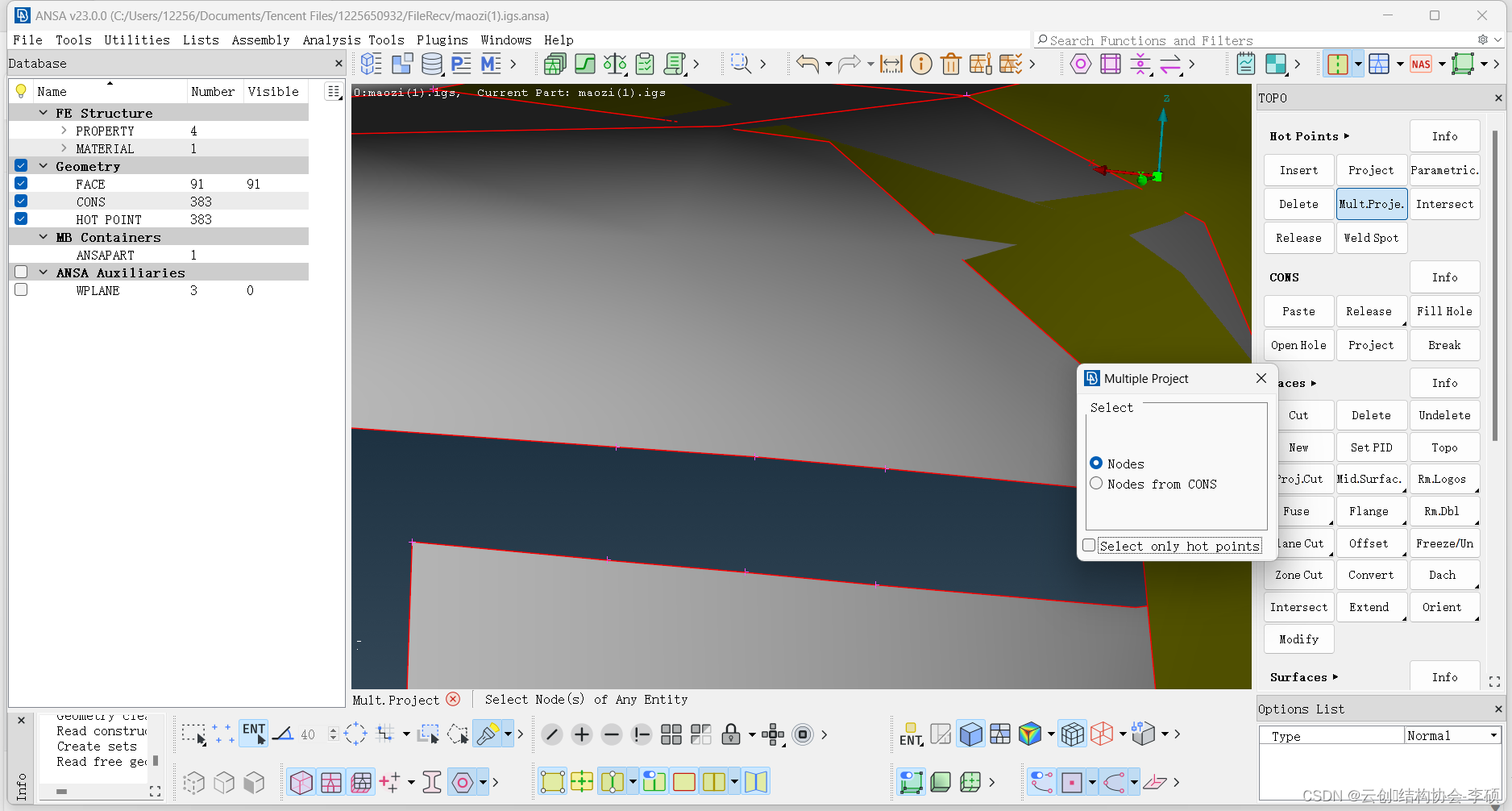
Task: Select the rainbow-colored cube view icon
Action: (x=1029, y=734)
